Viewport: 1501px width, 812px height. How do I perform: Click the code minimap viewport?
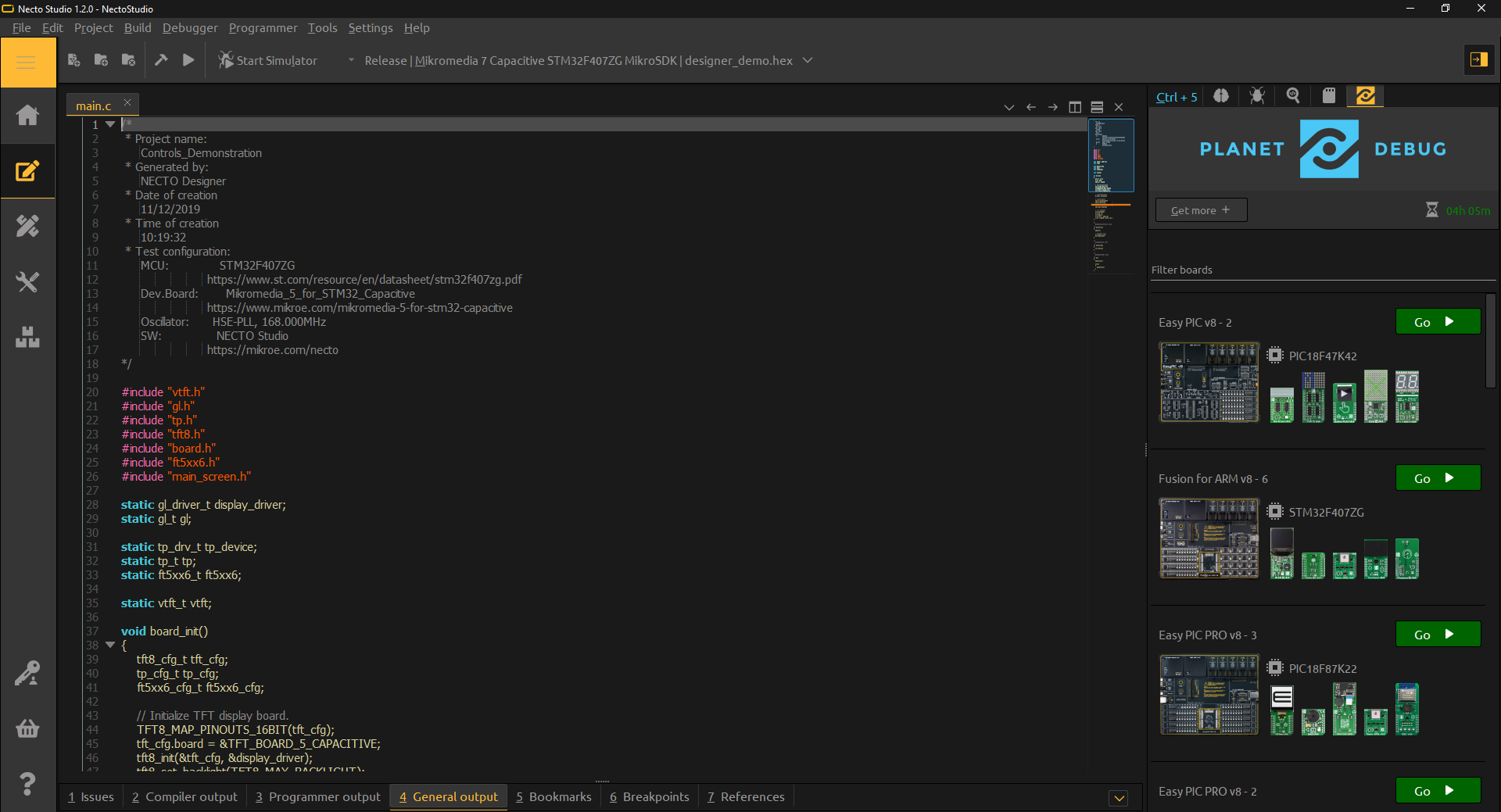(x=1111, y=156)
